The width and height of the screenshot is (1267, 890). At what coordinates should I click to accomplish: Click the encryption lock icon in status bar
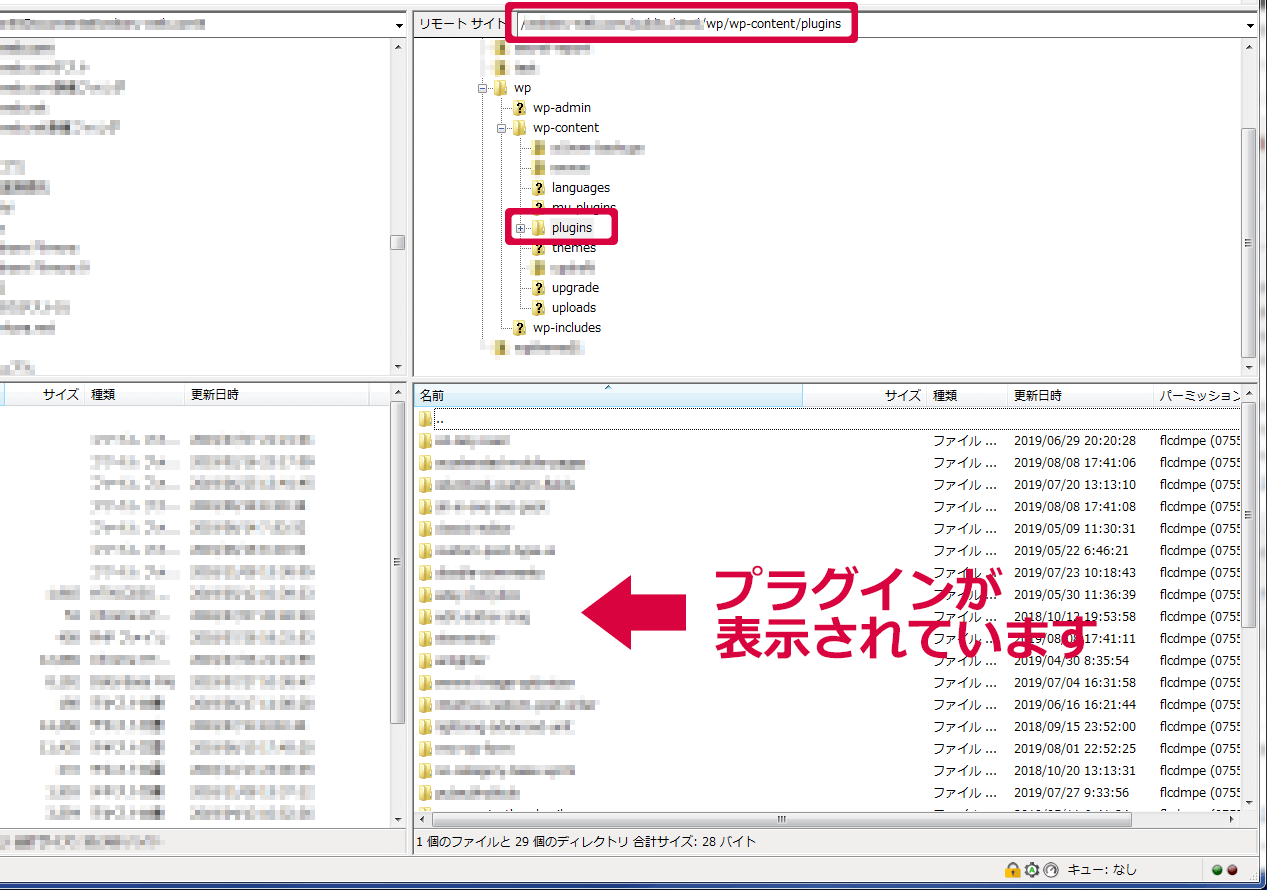pos(1012,870)
